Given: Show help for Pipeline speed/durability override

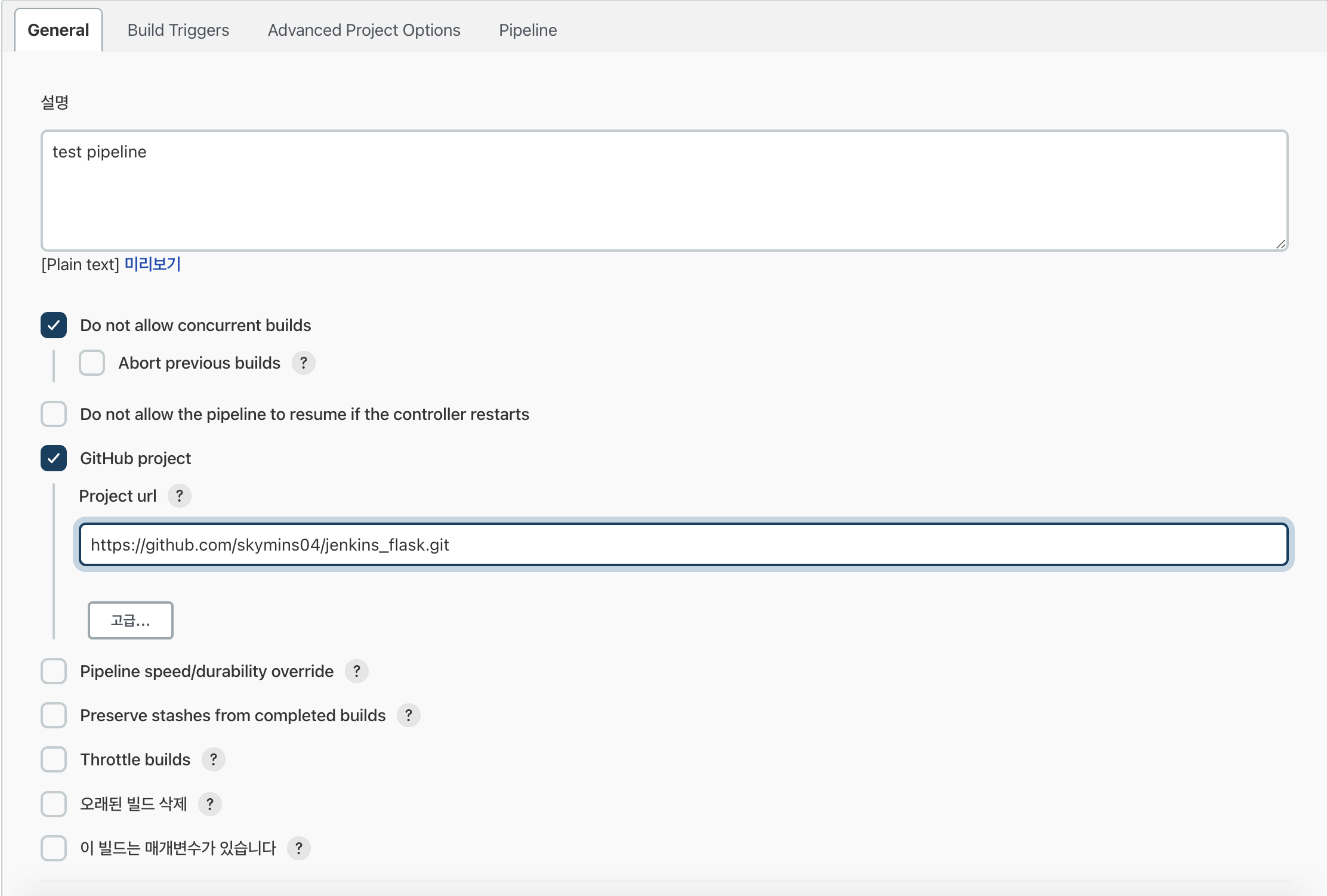Looking at the screenshot, I should point(356,671).
